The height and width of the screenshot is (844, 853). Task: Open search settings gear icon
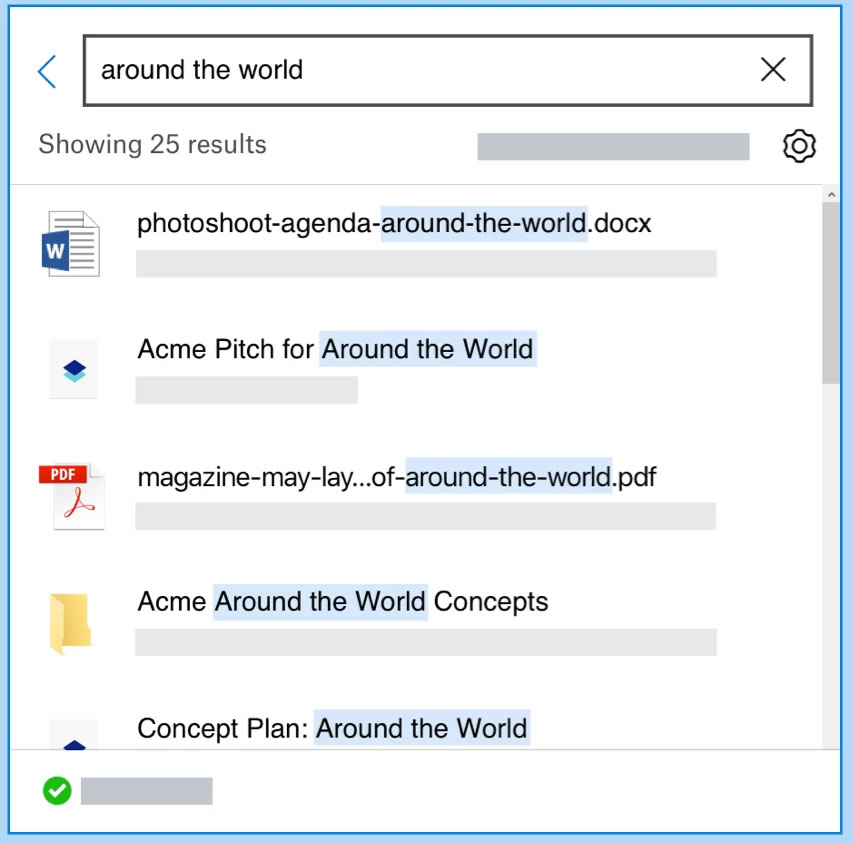click(799, 145)
